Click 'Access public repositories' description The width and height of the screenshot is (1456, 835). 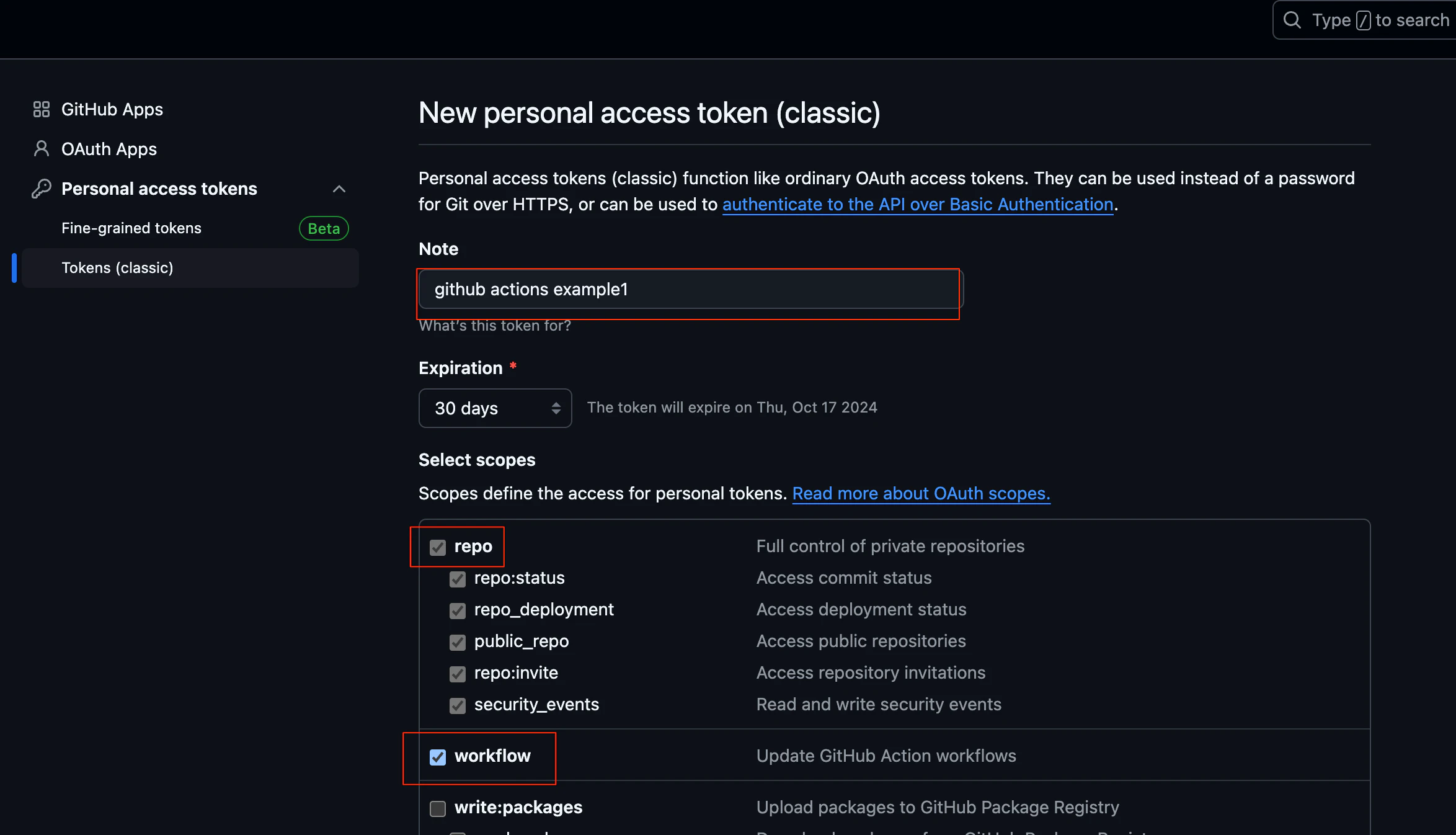tap(861, 641)
